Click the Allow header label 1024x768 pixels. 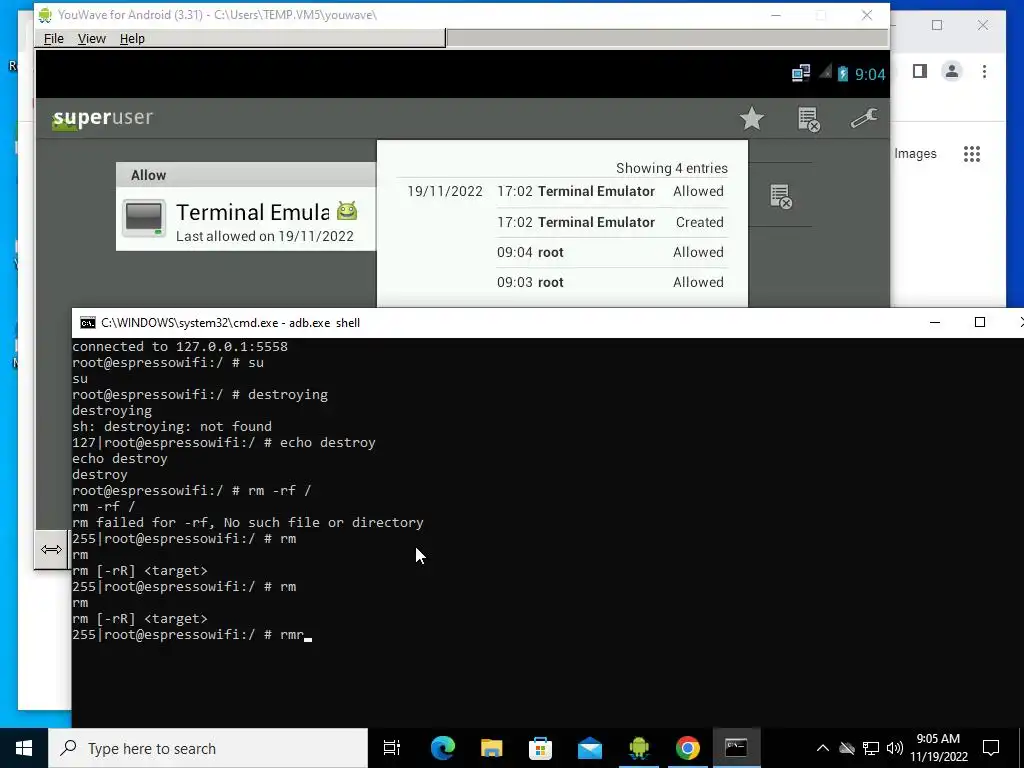[148, 175]
